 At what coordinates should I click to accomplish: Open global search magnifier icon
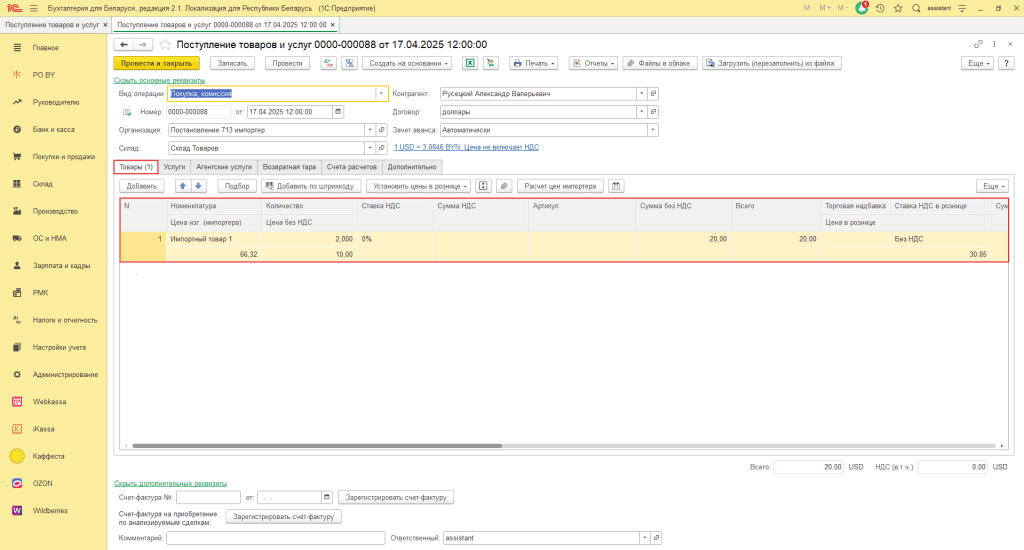(x=916, y=8)
